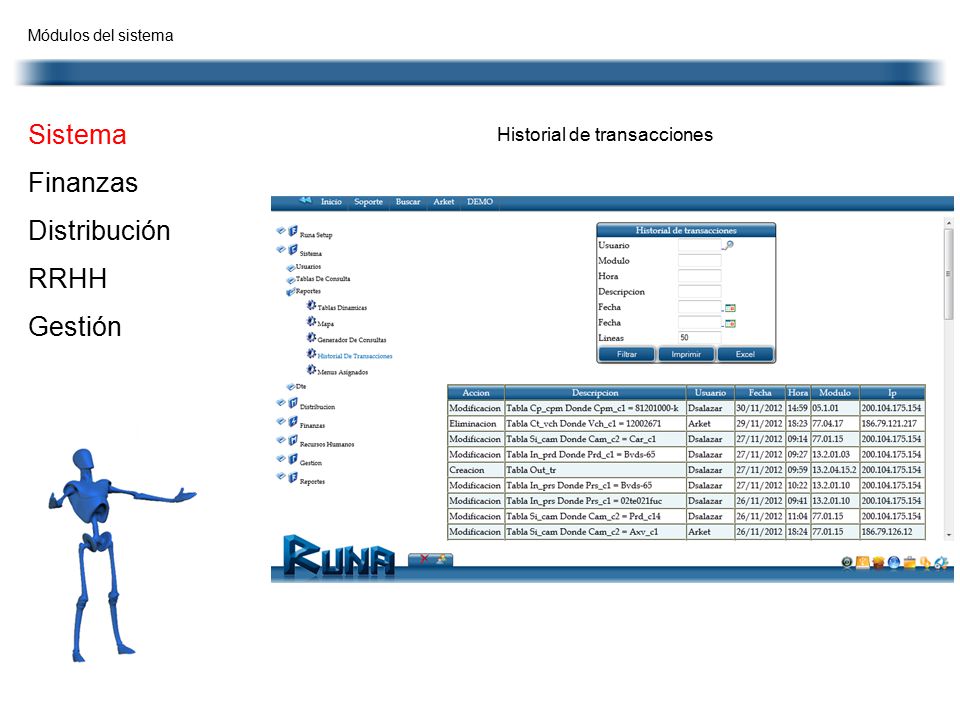Expand the bottom Reportes module arrow
Screen dimensions: 960x720
pos(280,476)
